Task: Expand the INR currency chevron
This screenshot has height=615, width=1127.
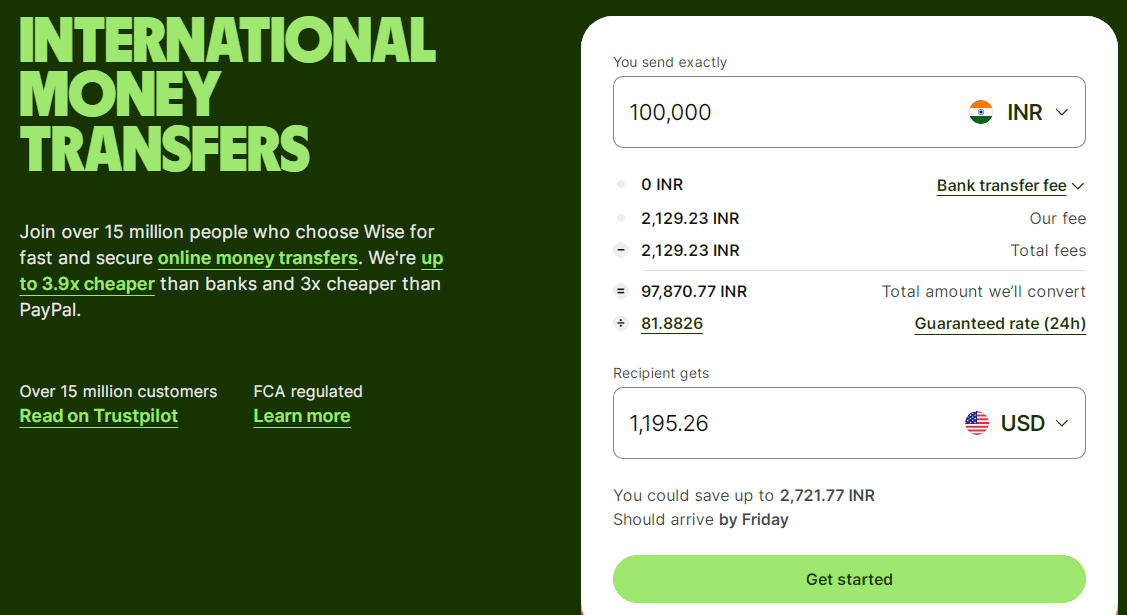Action: coord(1062,112)
